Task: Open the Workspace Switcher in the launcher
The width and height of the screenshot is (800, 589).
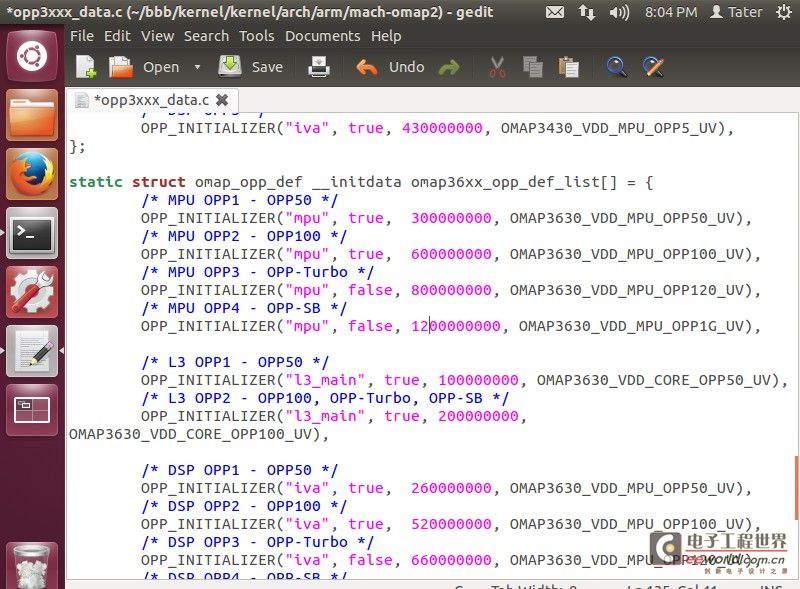Action: point(32,410)
